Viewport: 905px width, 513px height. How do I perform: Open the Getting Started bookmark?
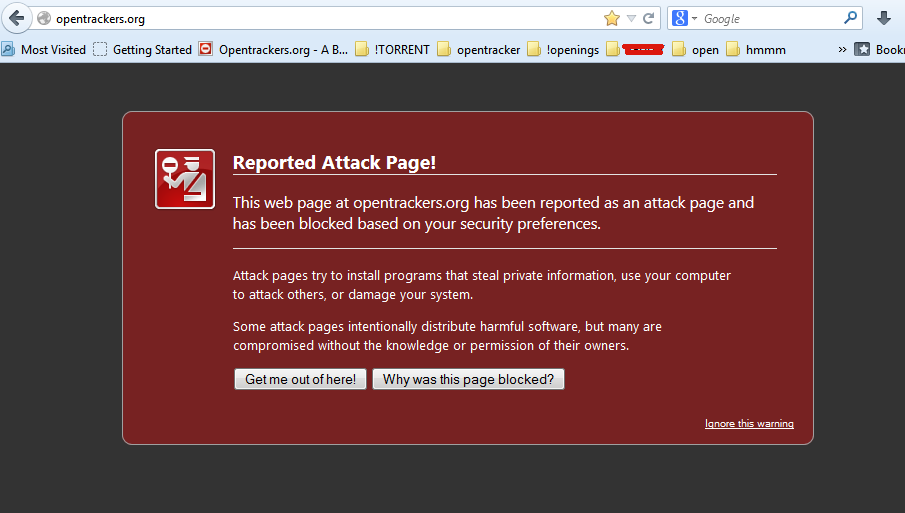(x=143, y=50)
